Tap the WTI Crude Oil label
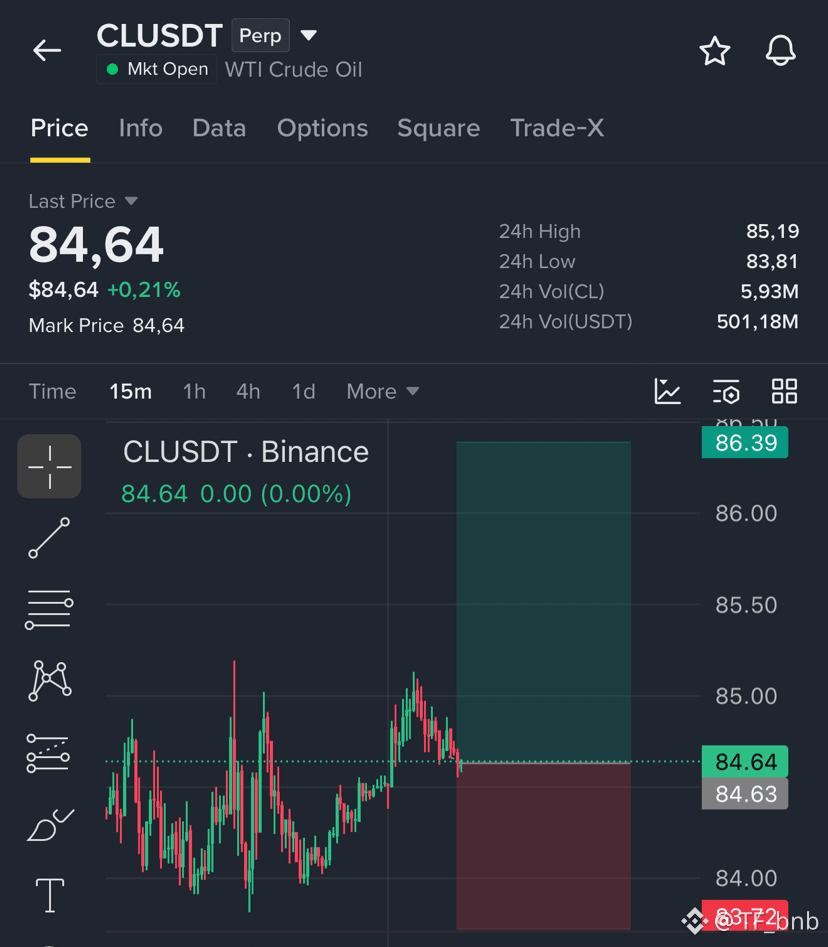 click(294, 69)
